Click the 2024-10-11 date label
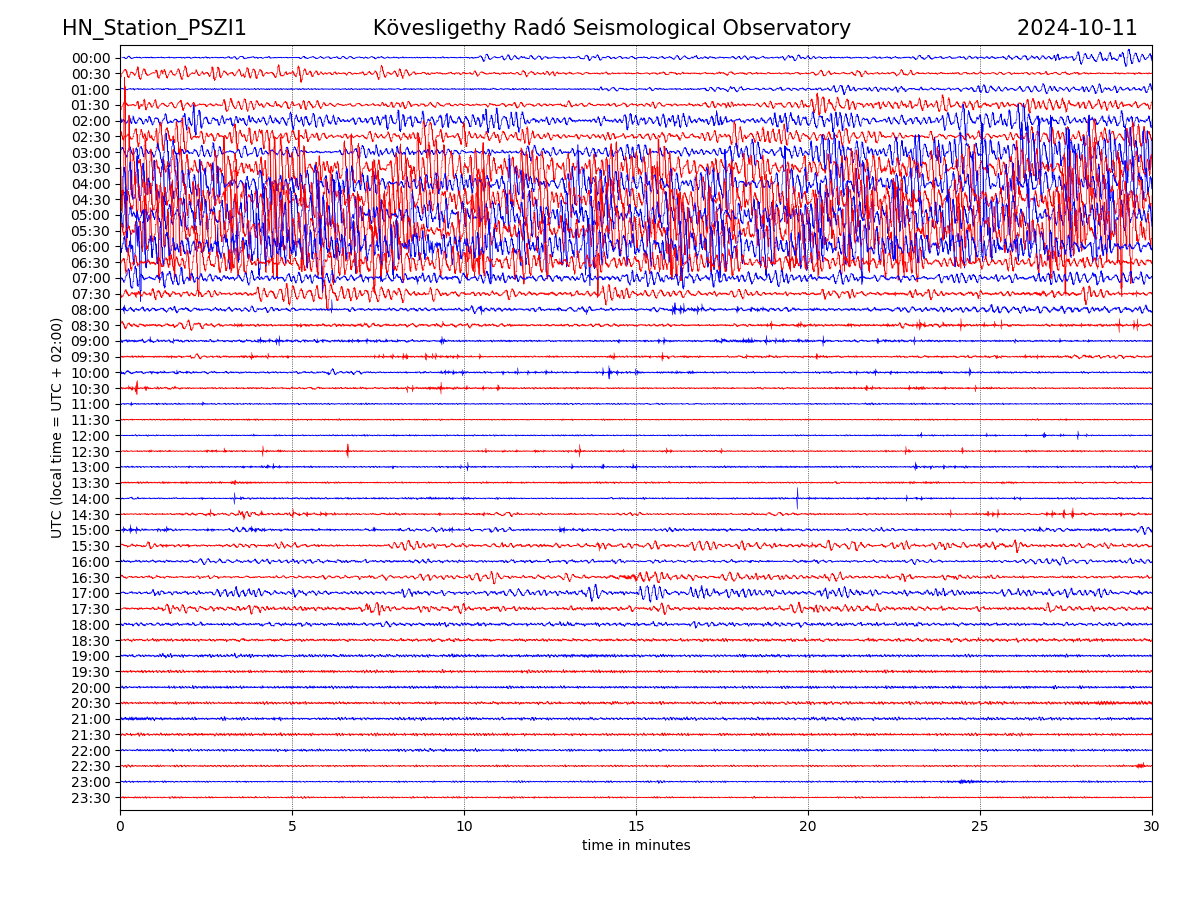 tap(1077, 28)
